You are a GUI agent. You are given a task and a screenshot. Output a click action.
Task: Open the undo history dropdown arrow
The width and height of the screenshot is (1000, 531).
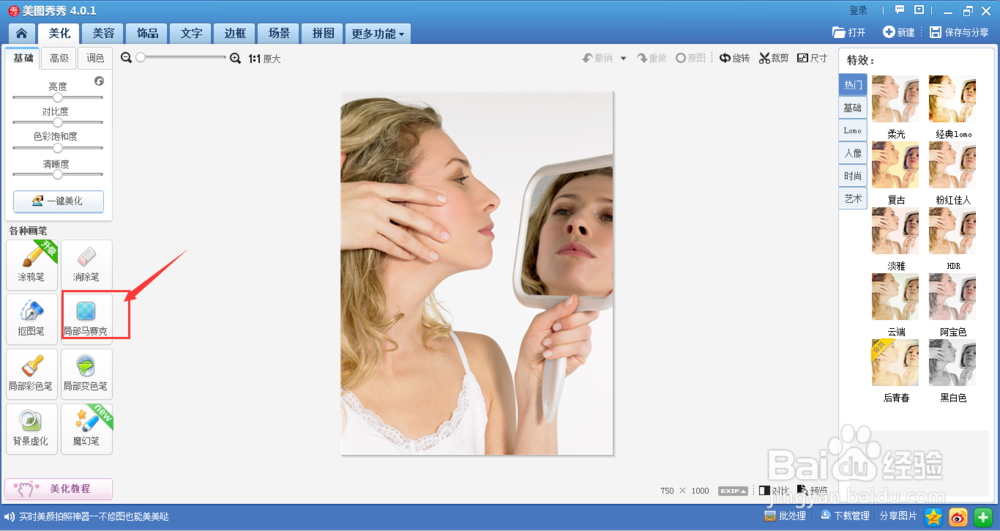tap(623, 59)
